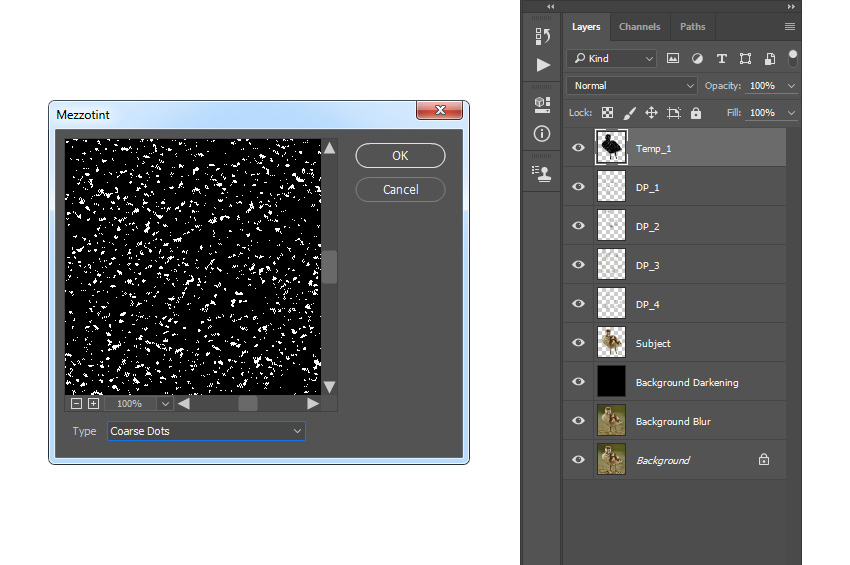Select the Background Blur layer thumbnail
The width and height of the screenshot is (850, 565).
click(611, 420)
